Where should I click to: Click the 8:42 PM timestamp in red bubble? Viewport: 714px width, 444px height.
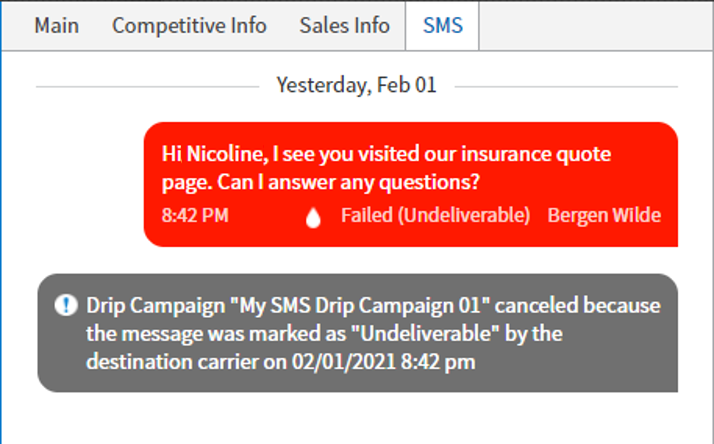pos(195,215)
